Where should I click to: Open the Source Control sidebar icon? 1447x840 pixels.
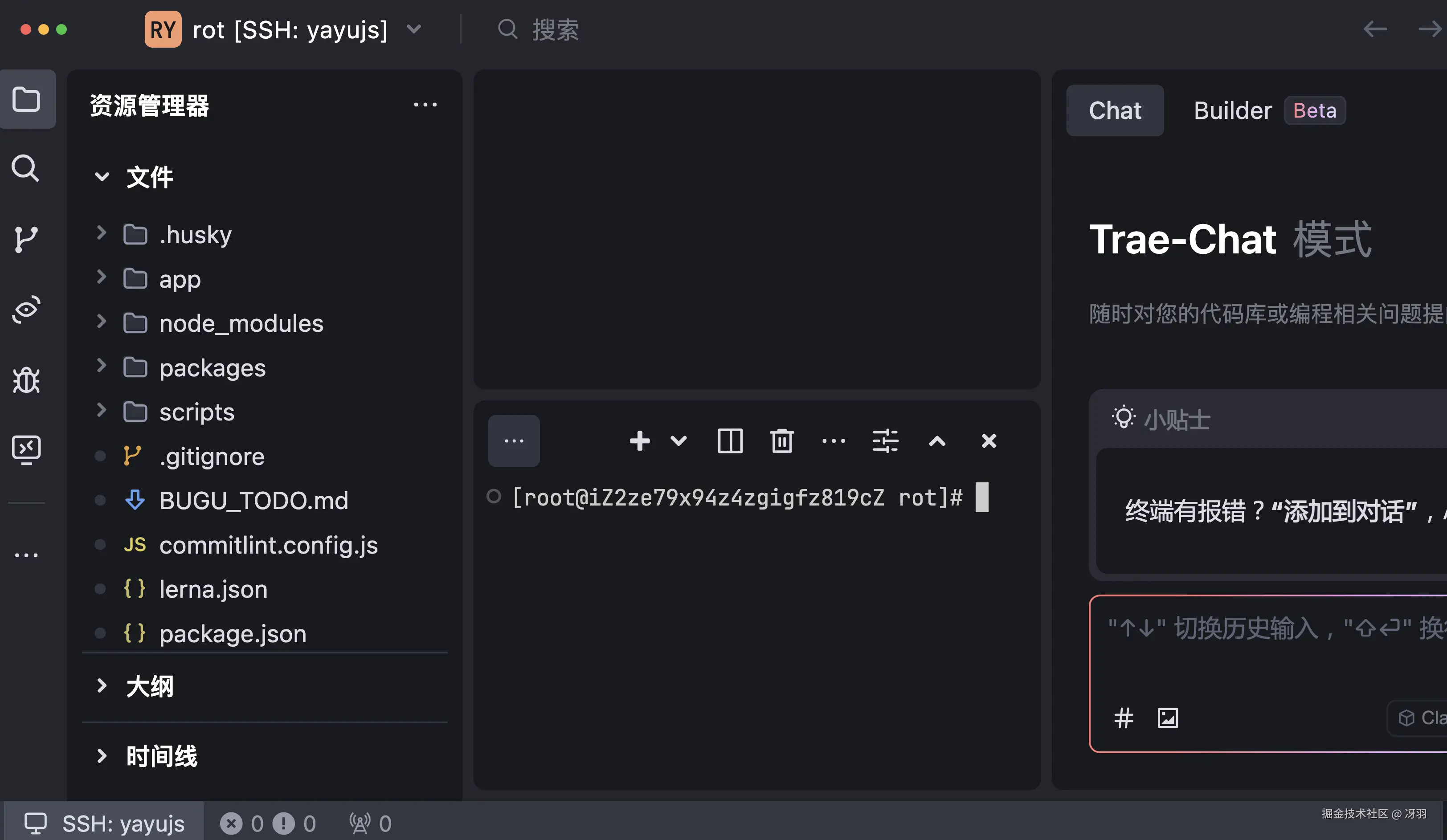[x=26, y=239]
